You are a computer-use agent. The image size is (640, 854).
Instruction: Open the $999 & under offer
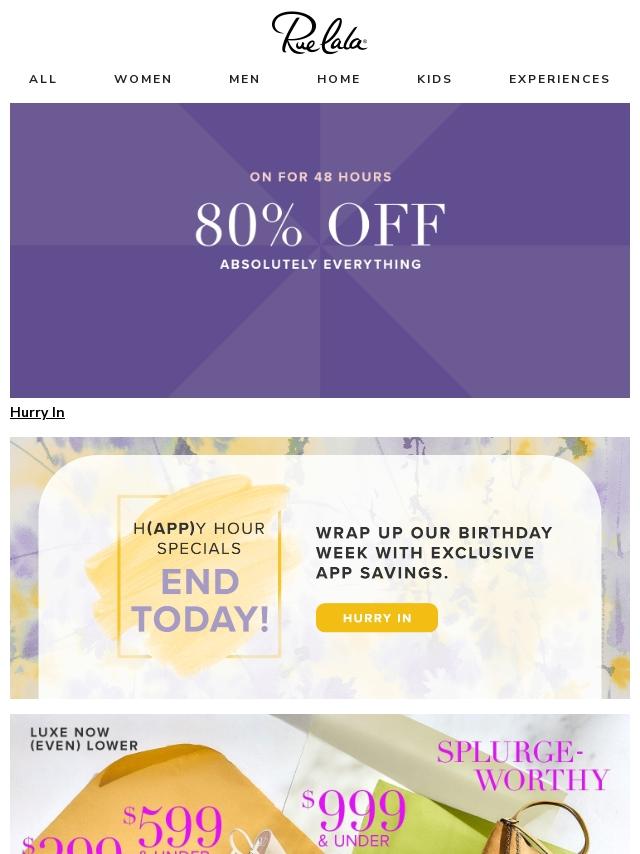click(357, 815)
